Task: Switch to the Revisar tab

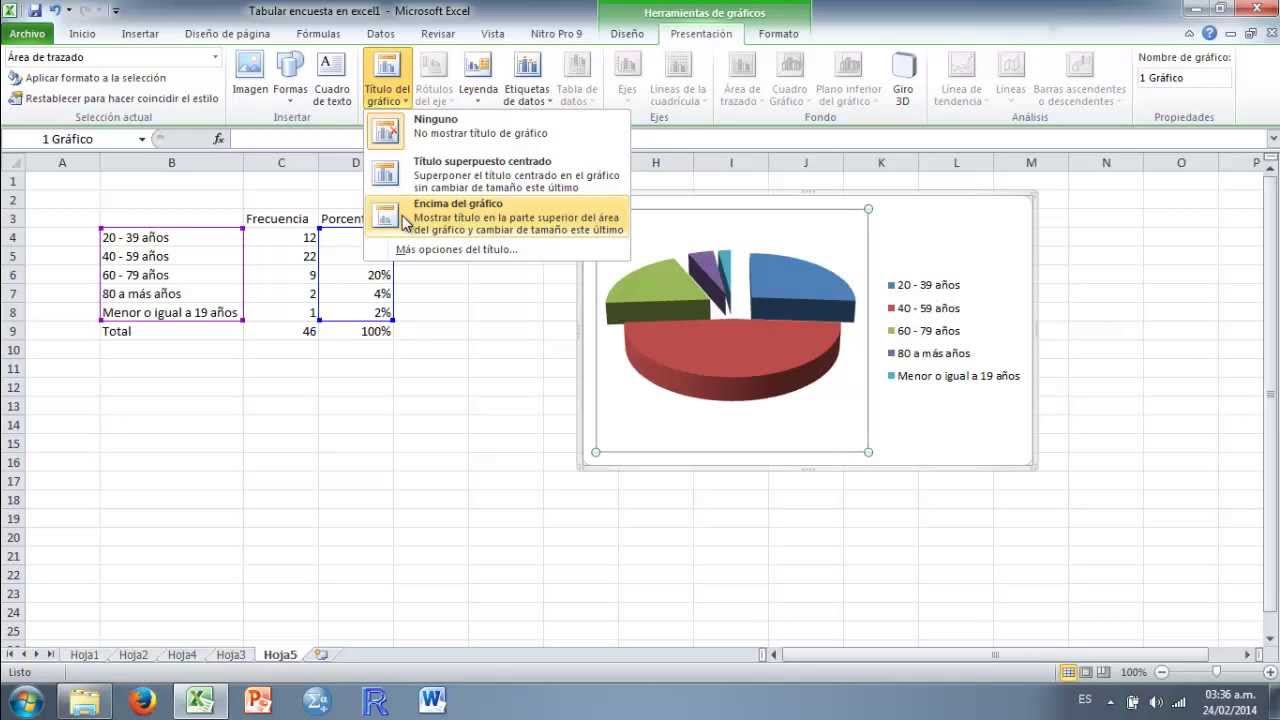Action: pos(438,33)
